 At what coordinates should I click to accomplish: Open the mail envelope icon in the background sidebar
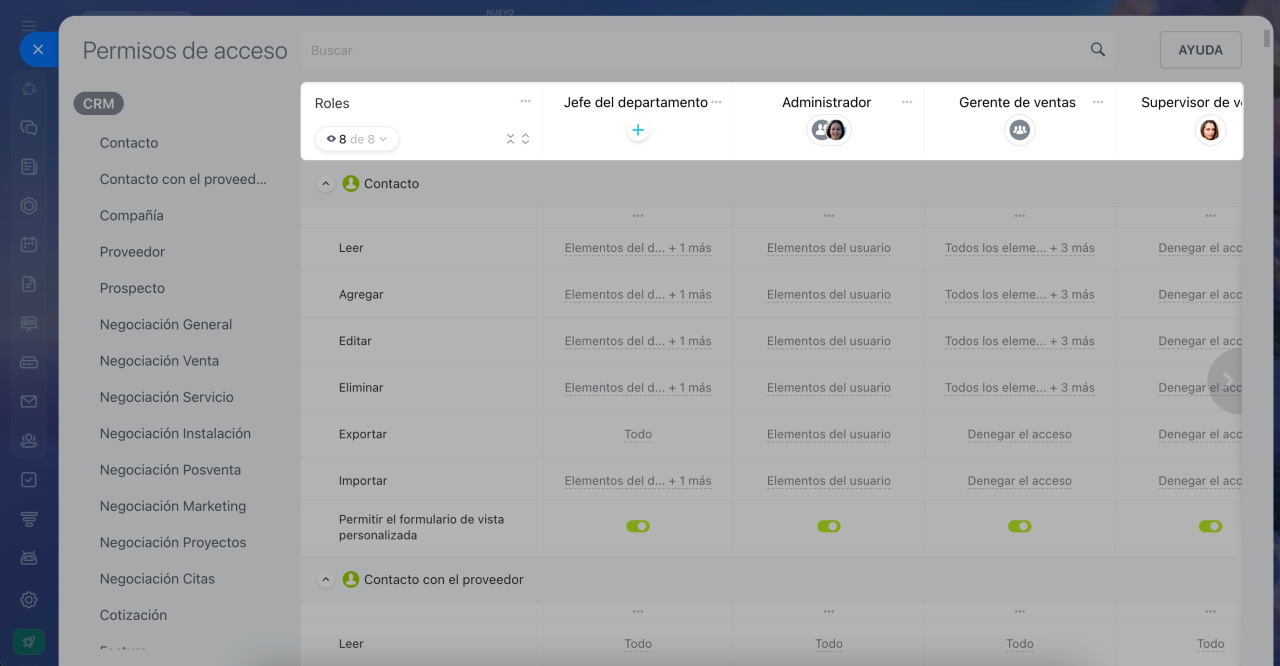[29, 401]
